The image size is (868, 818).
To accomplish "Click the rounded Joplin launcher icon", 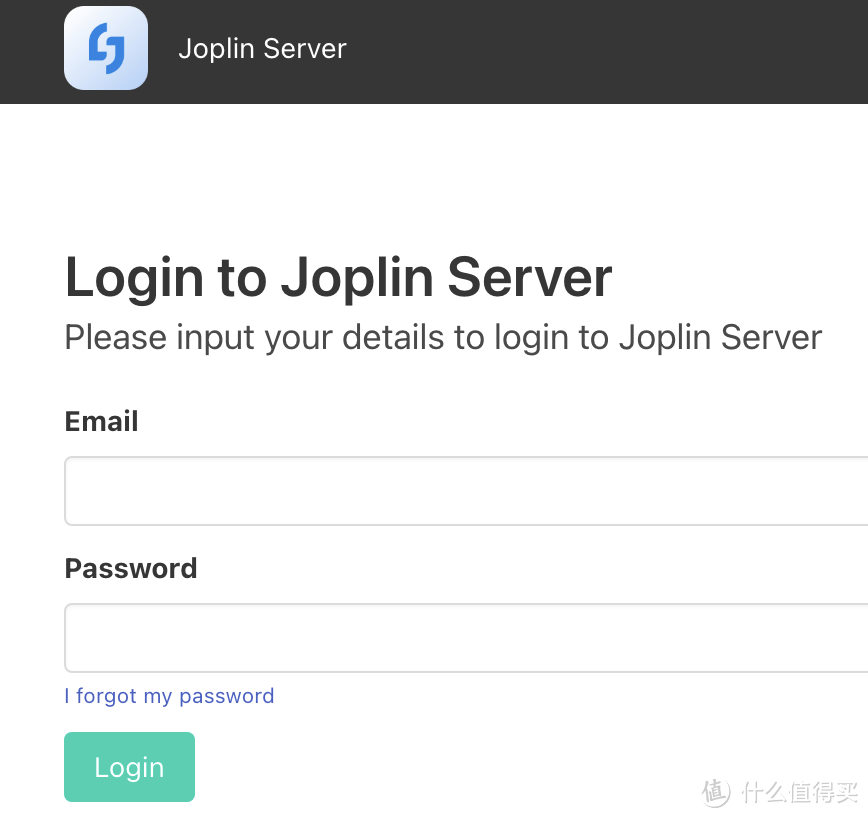I will click(x=106, y=47).
